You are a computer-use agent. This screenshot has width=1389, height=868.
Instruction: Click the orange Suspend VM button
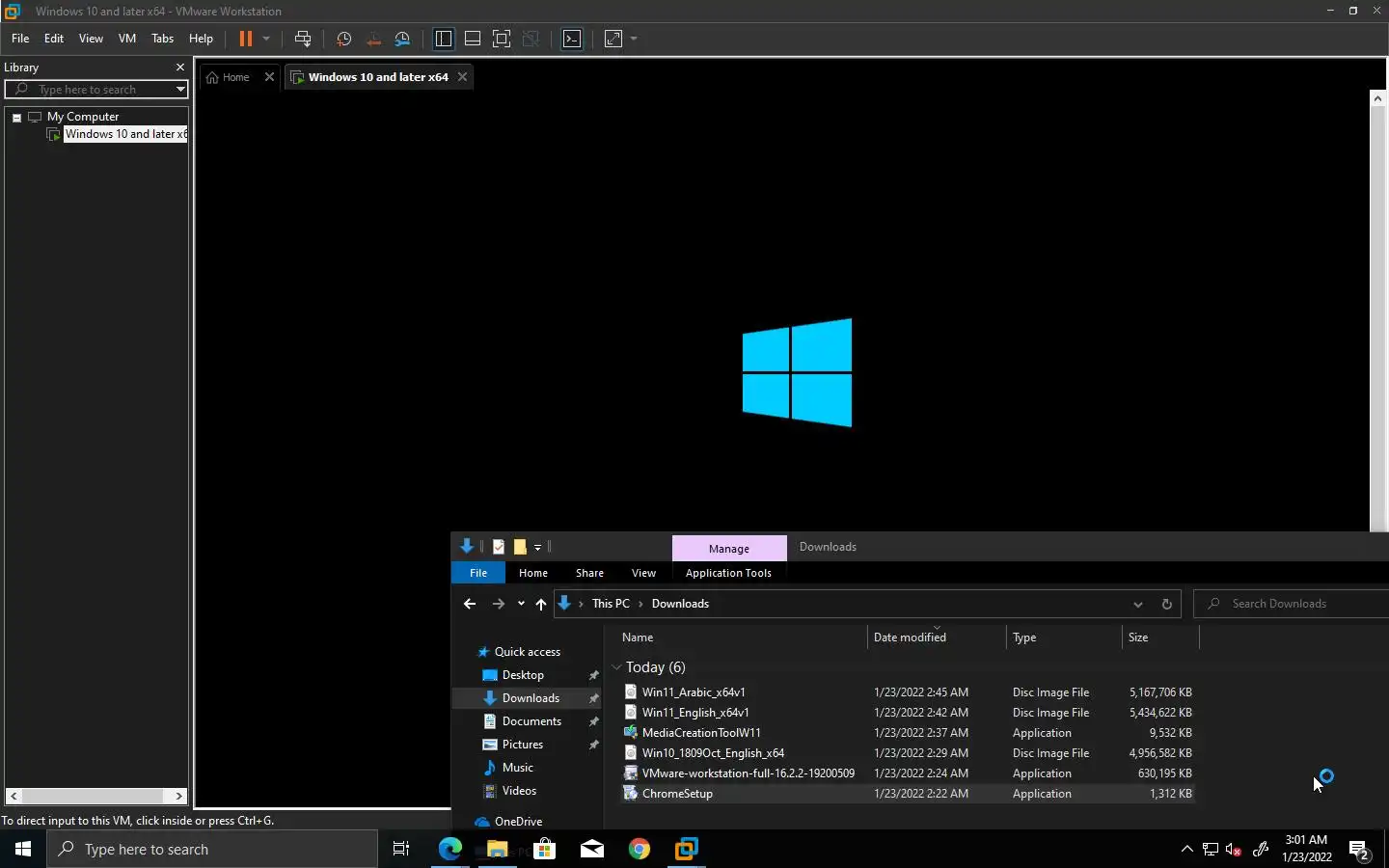pyautogui.click(x=245, y=39)
